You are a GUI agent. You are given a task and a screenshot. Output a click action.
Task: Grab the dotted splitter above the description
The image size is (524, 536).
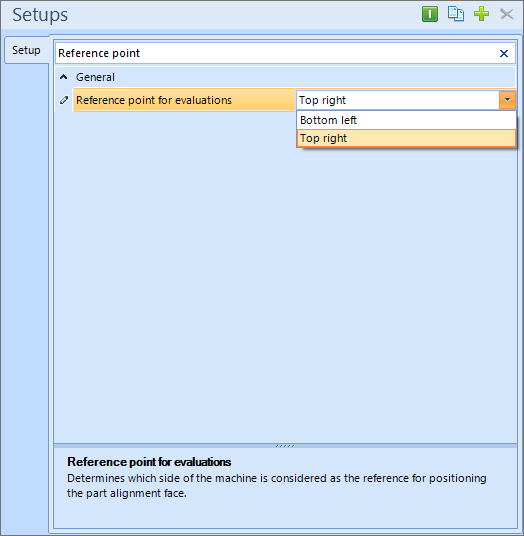pos(285,446)
